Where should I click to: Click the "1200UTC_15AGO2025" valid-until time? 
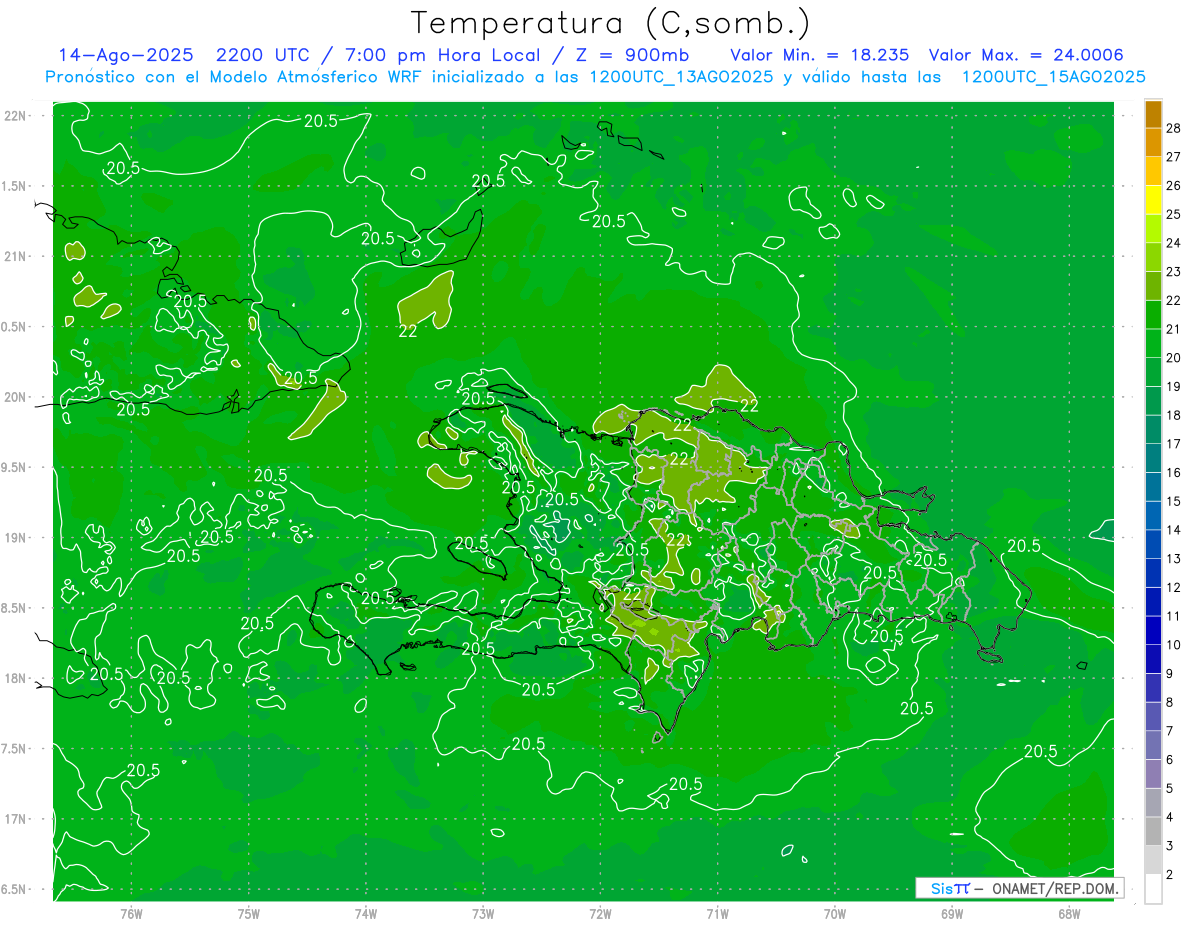tap(1053, 77)
